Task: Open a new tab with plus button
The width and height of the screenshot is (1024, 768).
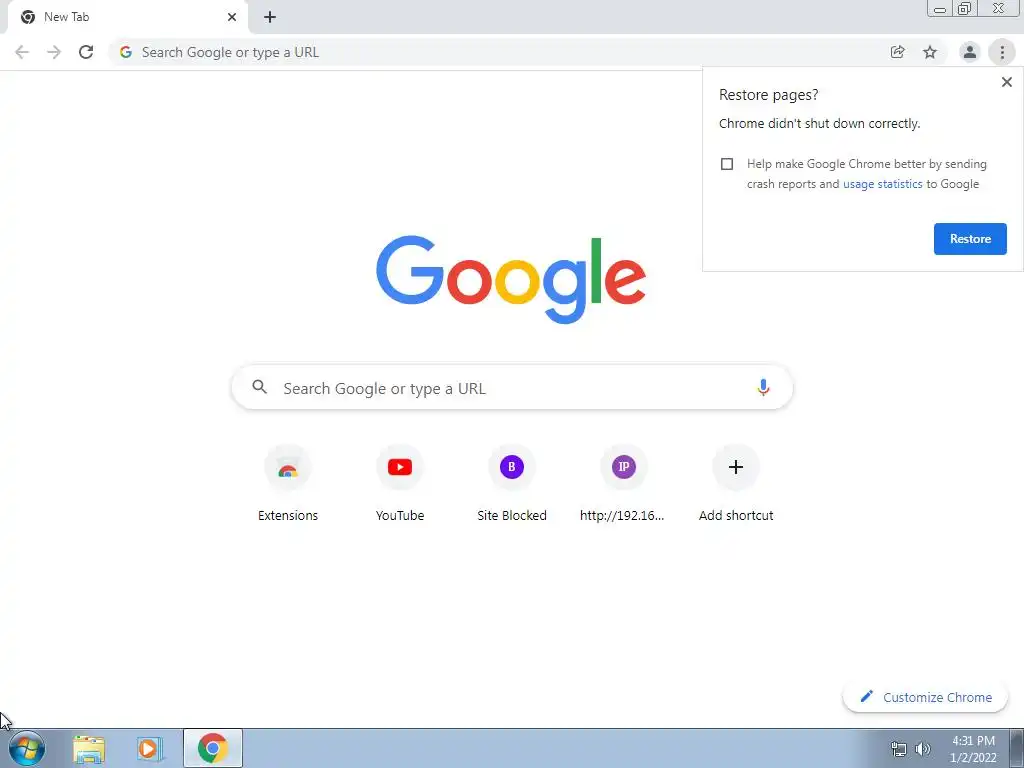Action: point(270,17)
